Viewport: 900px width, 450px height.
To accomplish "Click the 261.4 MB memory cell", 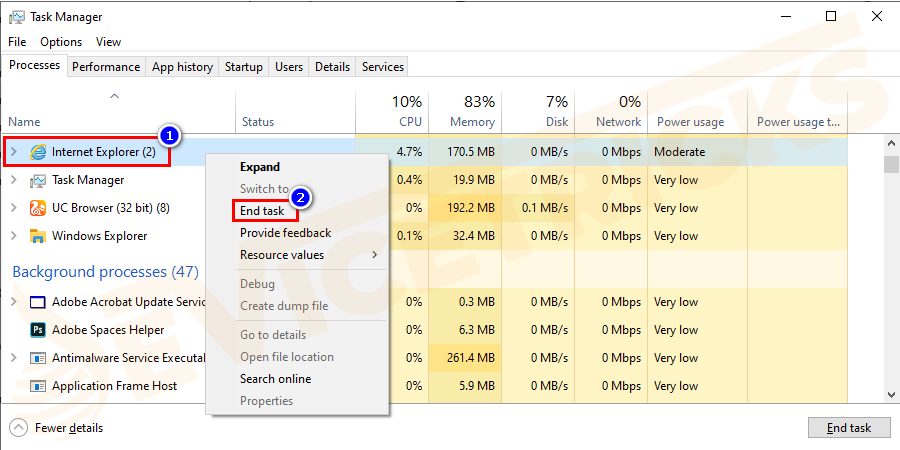I will tap(465, 358).
